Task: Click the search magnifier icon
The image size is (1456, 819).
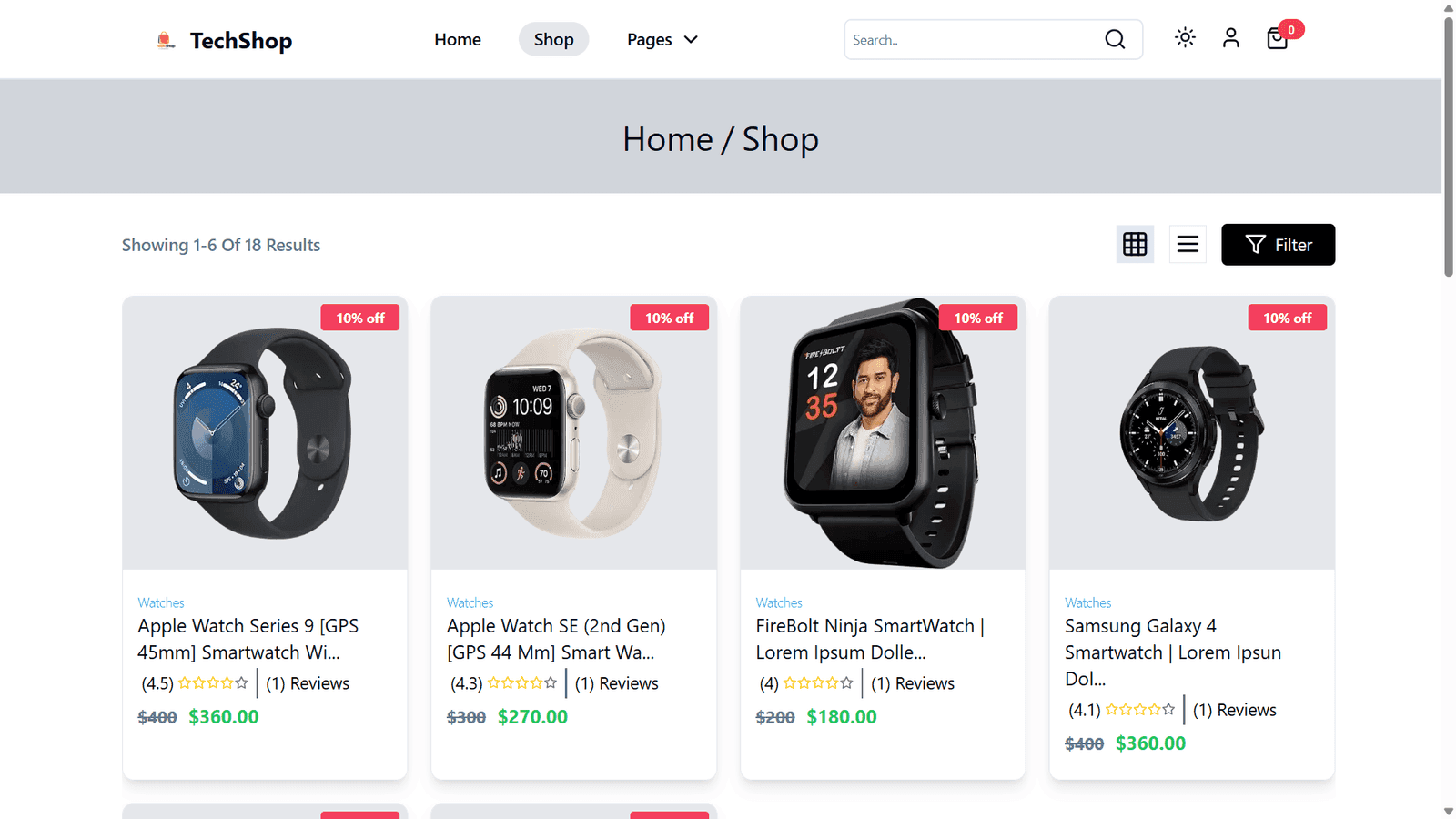Action: coord(1115,39)
